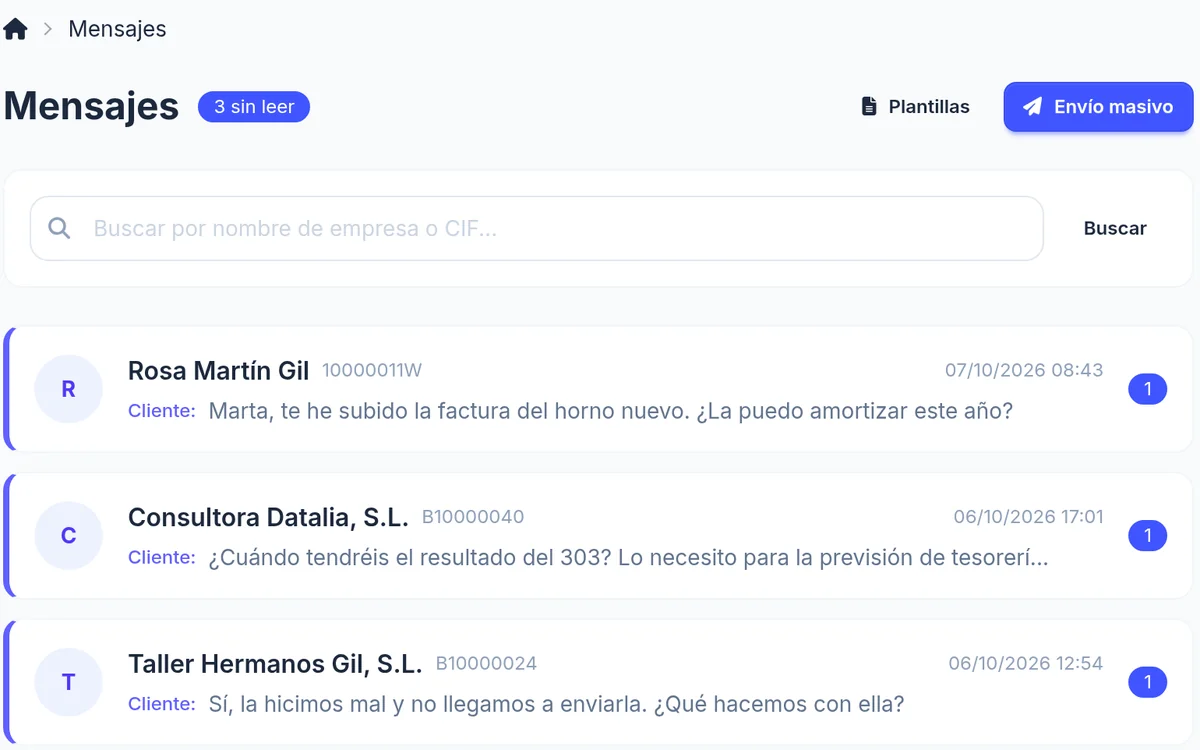Image resolution: width=1200 pixels, height=750 pixels.
Task: Click the T avatar of Taller Hermanos Gil
Action: click(68, 682)
